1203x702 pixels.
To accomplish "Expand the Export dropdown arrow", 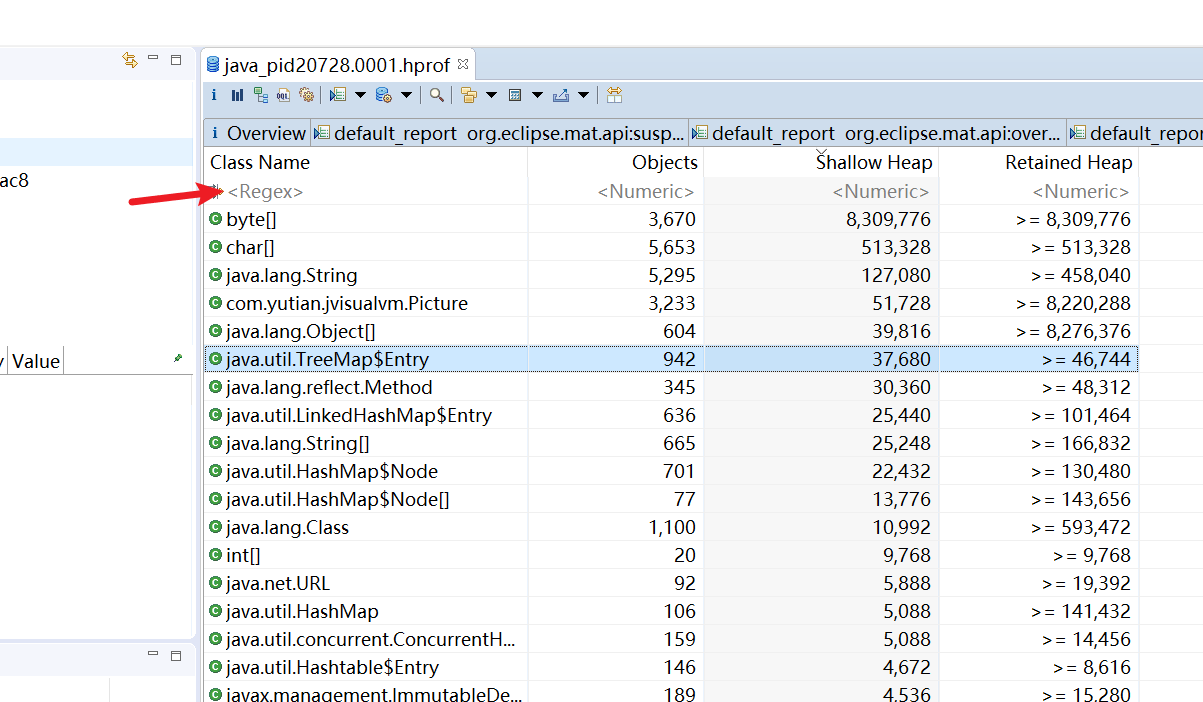I will (x=583, y=95).
